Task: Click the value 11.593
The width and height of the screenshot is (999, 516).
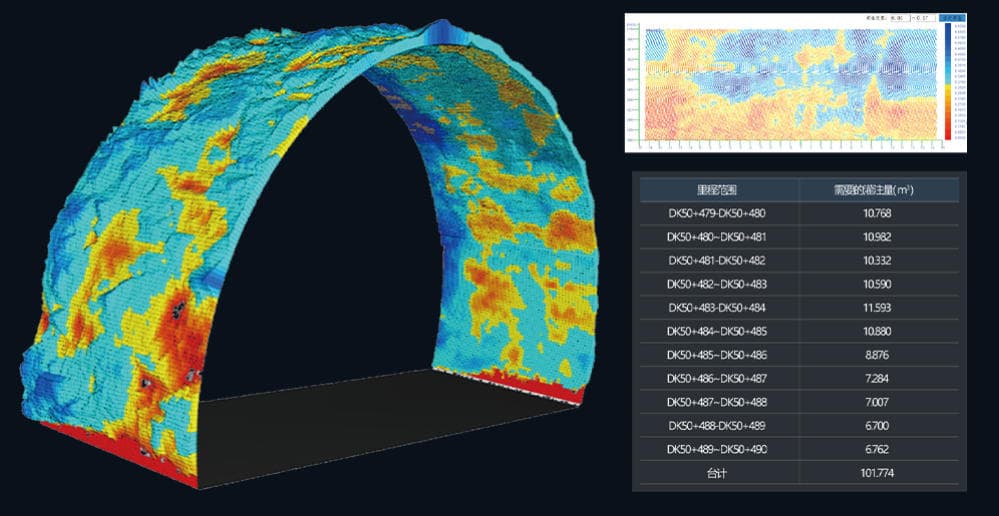Action: (x=879, y=308)
